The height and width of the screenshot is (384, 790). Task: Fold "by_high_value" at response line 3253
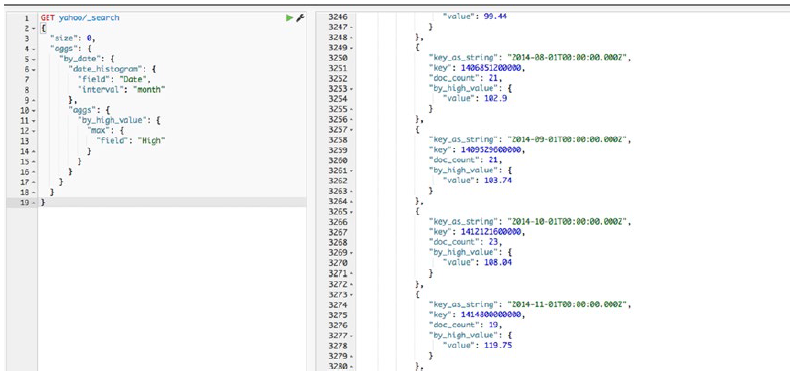(x=352, y=89)
